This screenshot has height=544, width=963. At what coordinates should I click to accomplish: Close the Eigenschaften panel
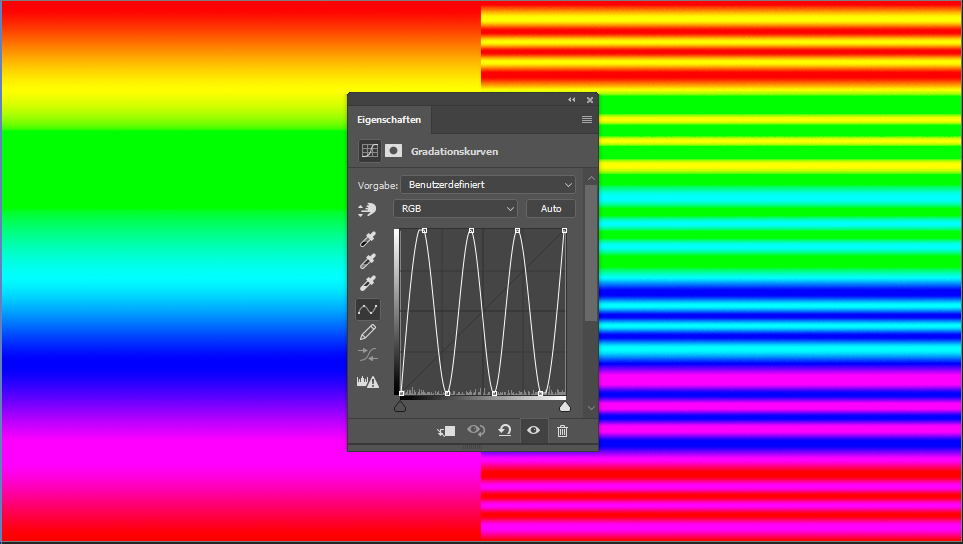pos(590,99)
